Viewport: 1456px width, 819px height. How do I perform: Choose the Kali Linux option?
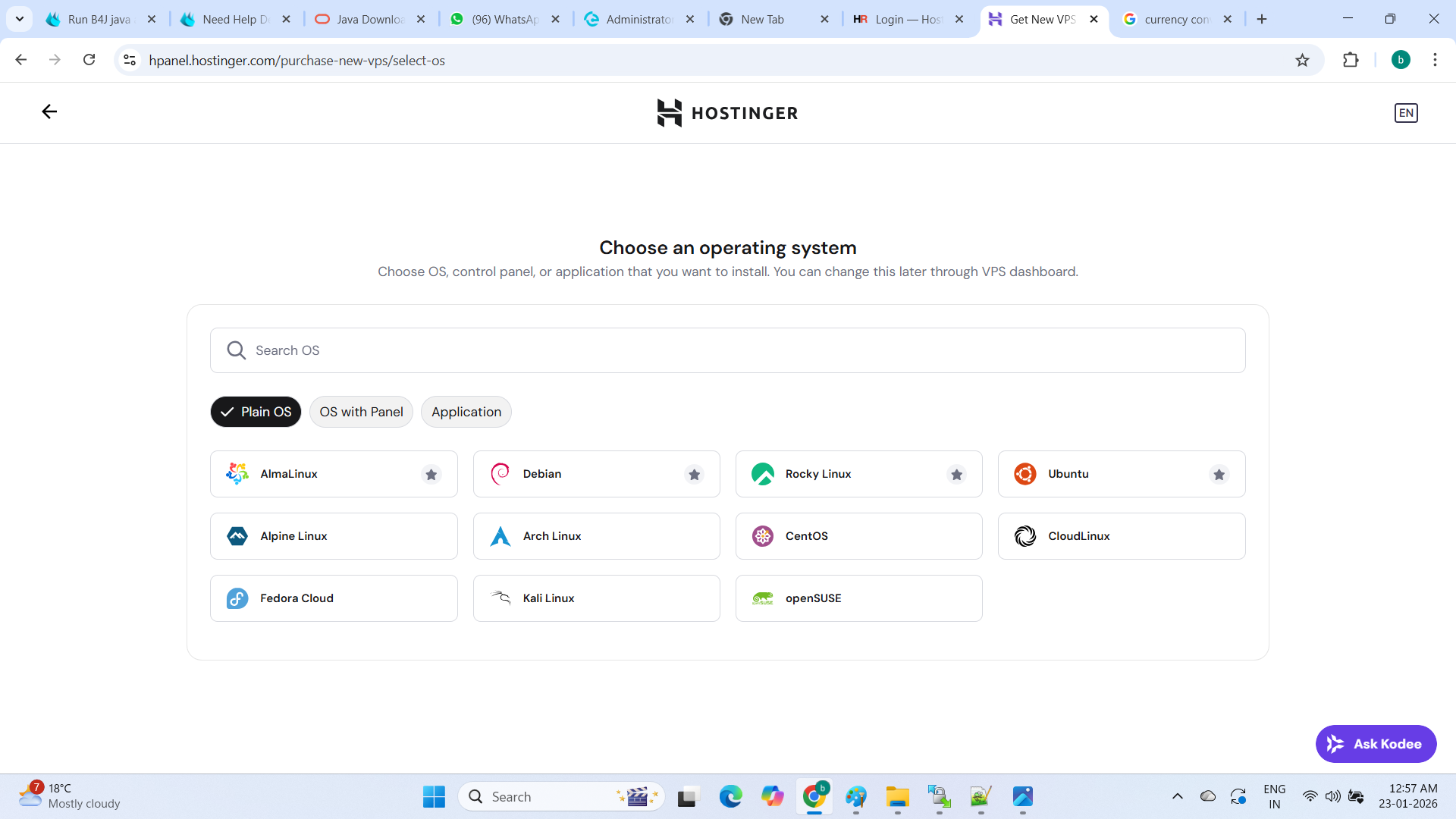(596, 598)
